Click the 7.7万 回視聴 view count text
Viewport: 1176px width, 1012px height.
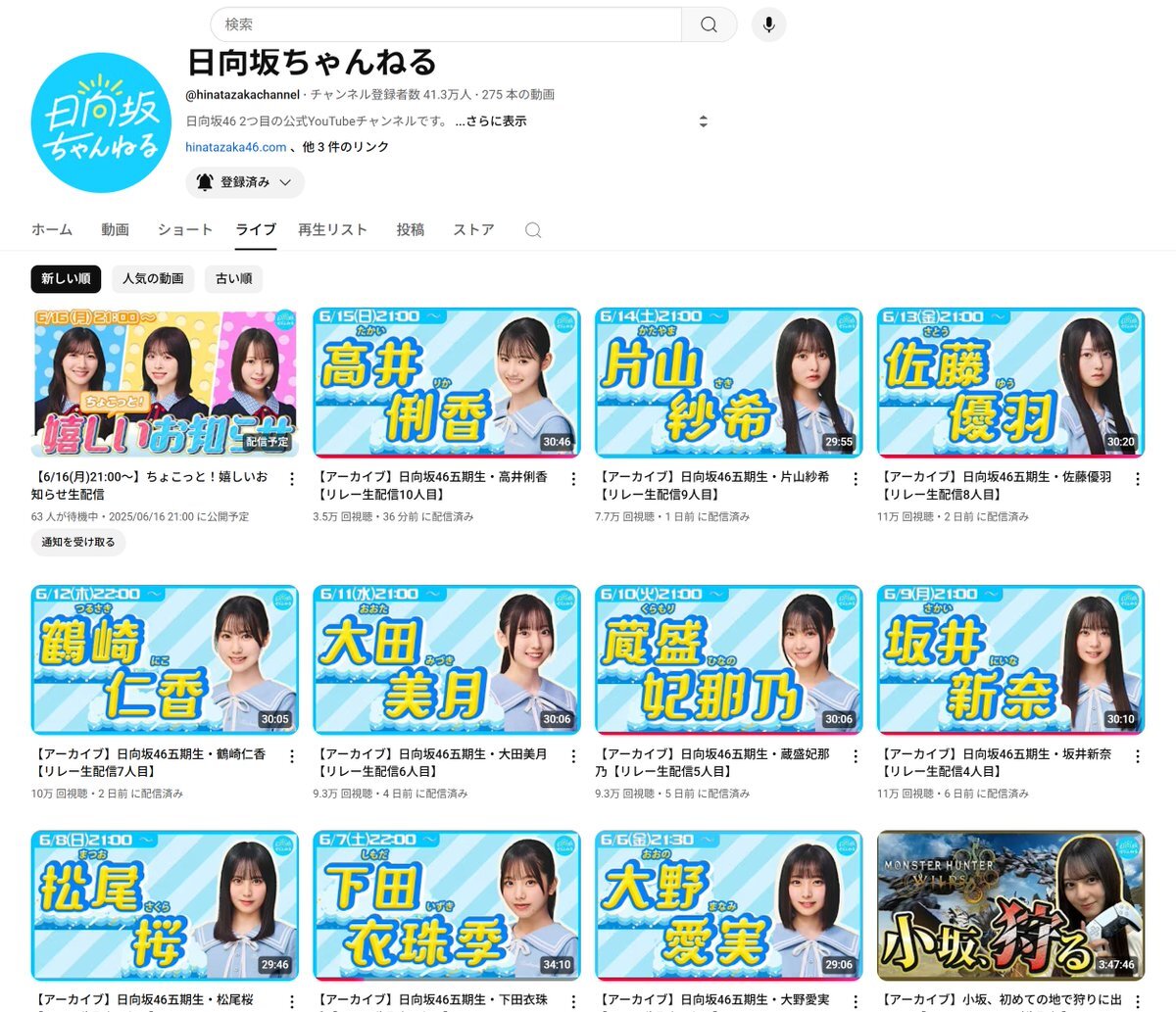(625, 516)
